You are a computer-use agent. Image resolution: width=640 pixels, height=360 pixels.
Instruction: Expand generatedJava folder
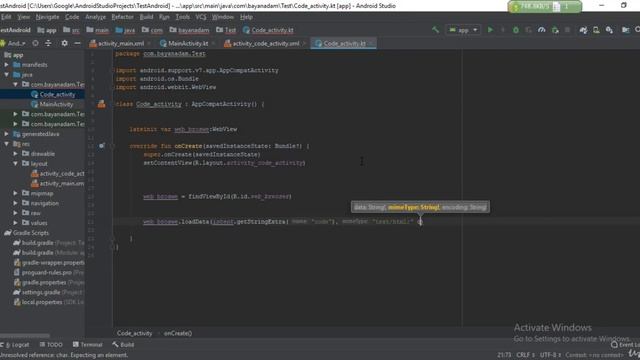pos(7,134)
